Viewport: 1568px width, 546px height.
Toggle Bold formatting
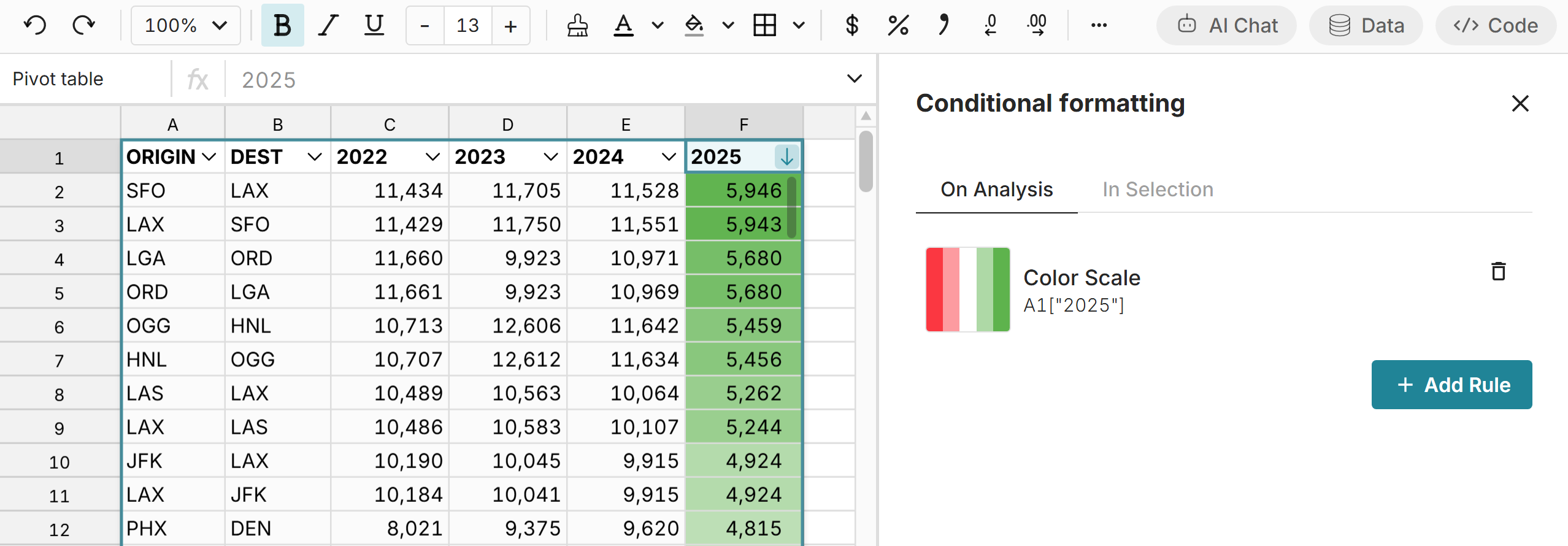282,25
